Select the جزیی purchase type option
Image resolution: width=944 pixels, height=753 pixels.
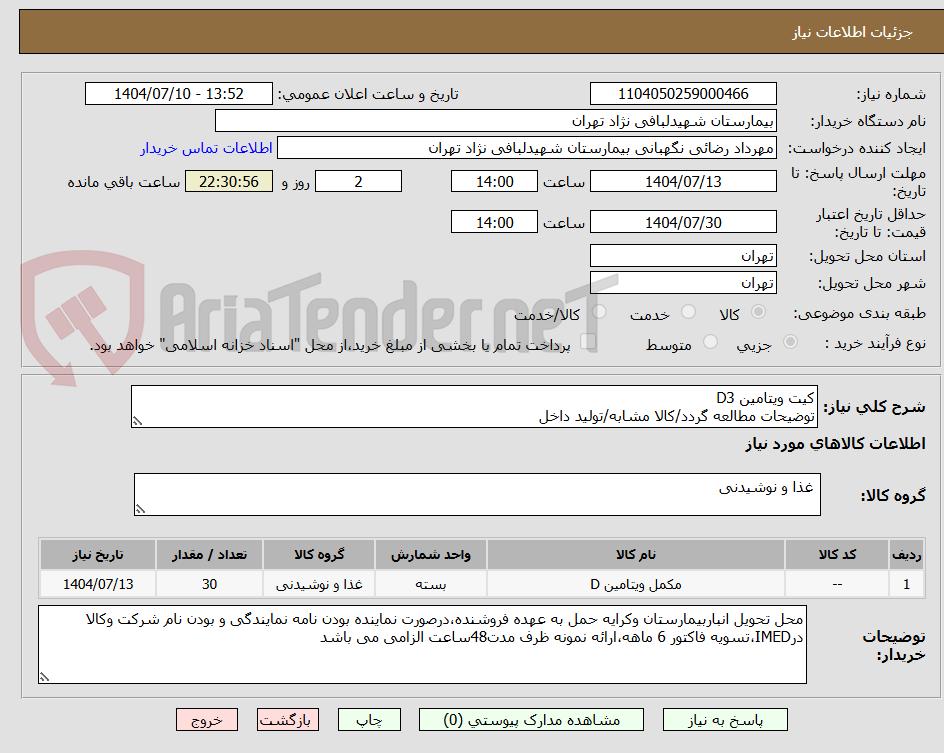pyautogui.click(x=789, y=339)
